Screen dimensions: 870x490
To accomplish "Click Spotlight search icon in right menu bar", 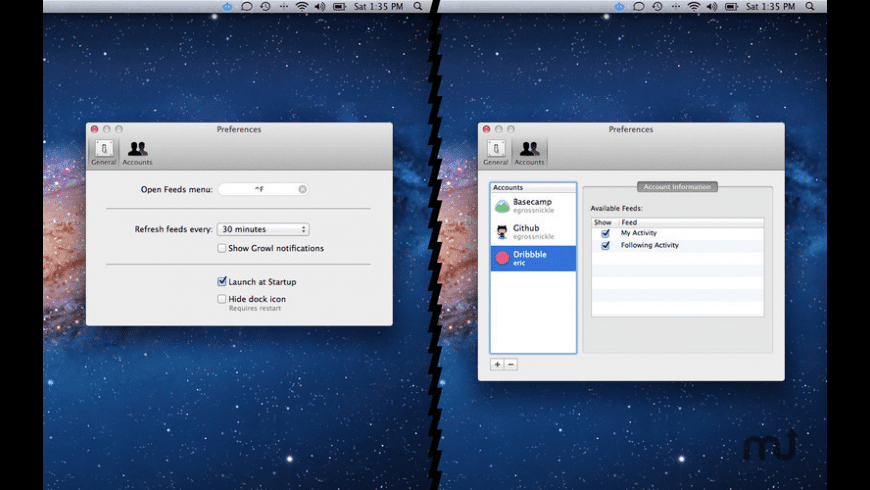I will [810, 7].
